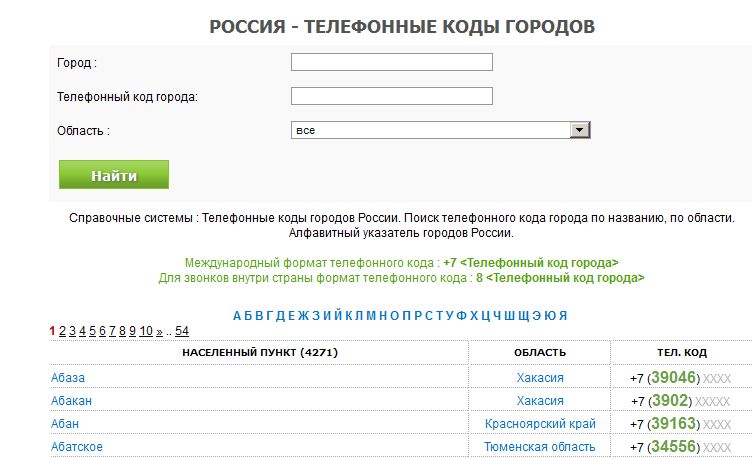Go to page 5 of results
This screenshot has height=459, width=752.
[93, 331]
